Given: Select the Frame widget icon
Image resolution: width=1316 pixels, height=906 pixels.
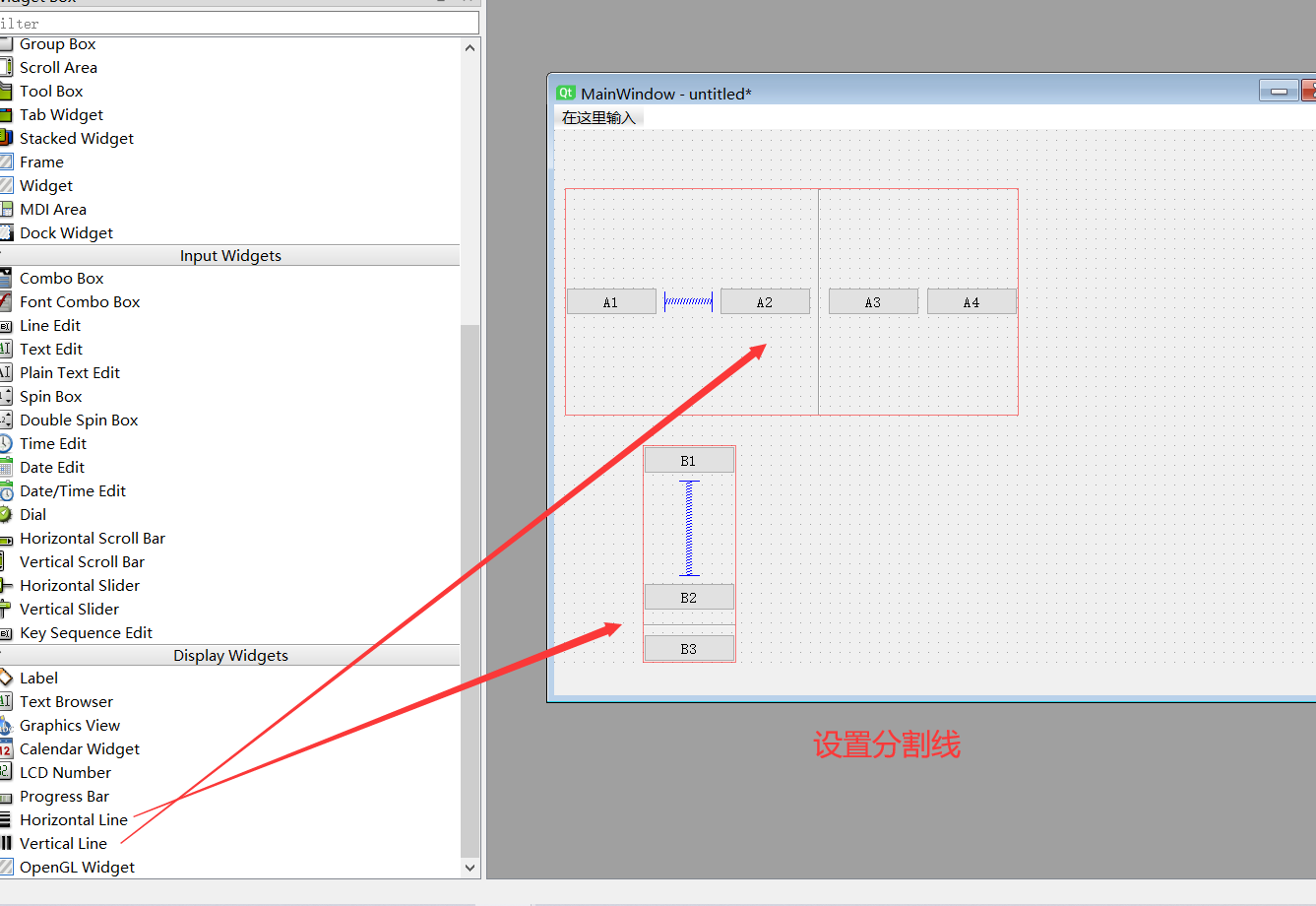Looking at the screenshot, I should coord(6,162).
